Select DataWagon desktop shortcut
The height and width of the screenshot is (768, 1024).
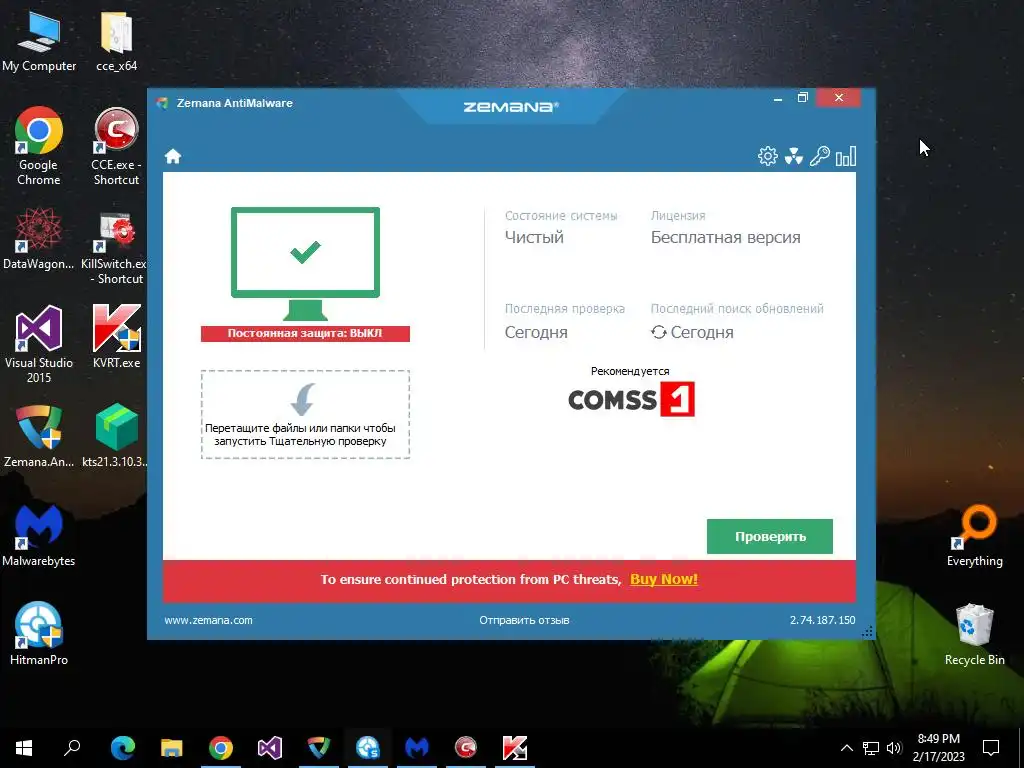click(39, 238)
